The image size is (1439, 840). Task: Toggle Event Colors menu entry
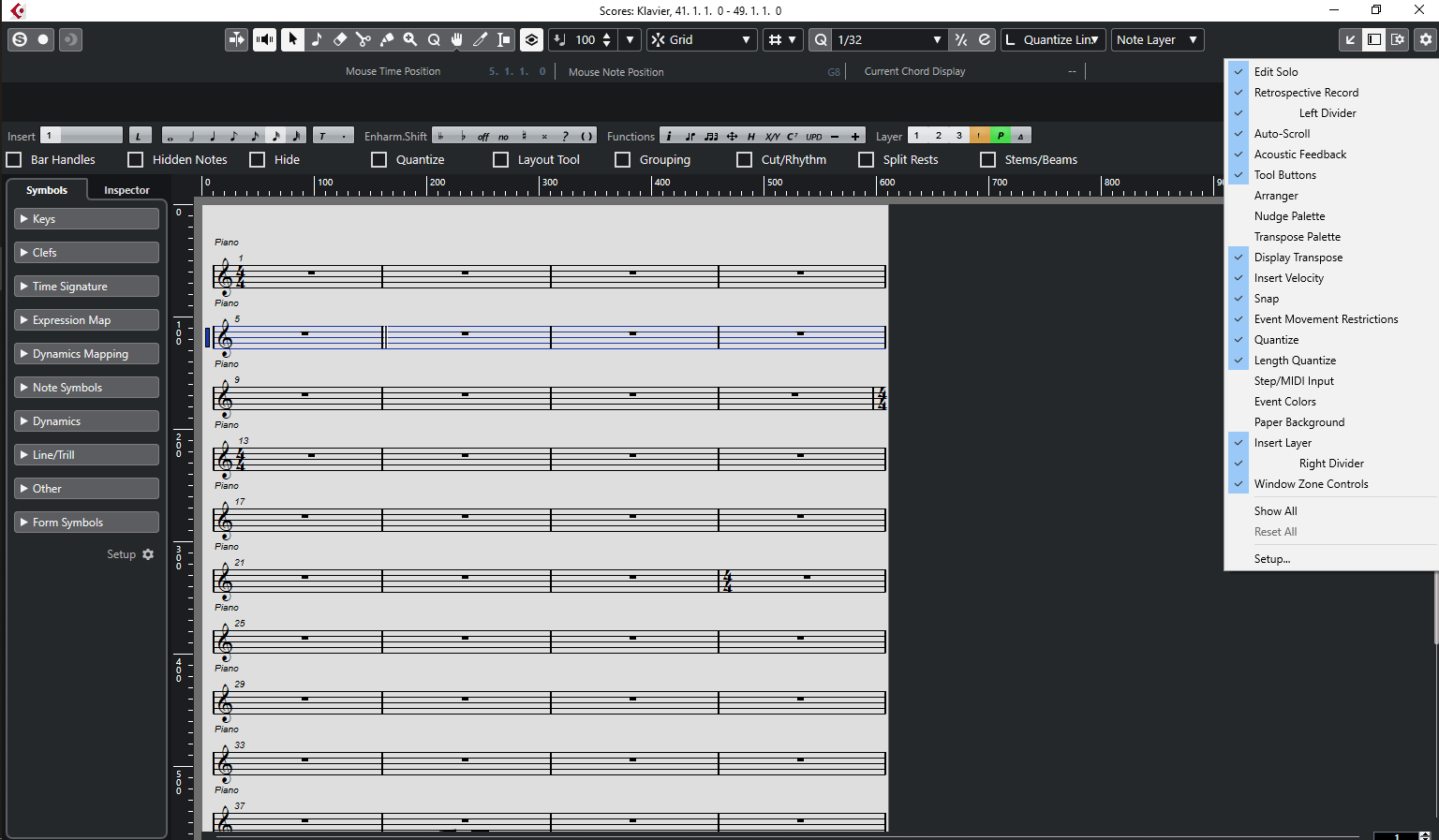point(1330,402)
